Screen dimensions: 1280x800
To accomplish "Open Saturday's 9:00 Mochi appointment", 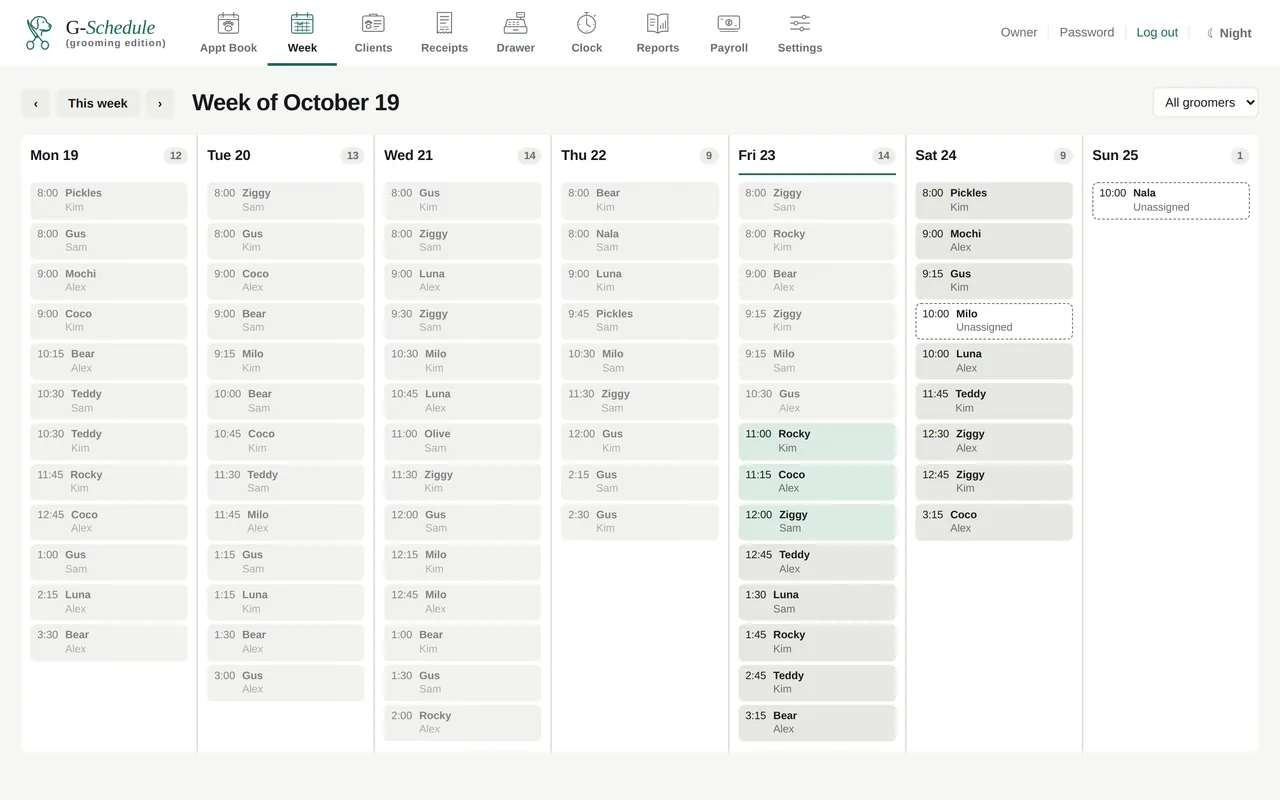I will [994, 241].
